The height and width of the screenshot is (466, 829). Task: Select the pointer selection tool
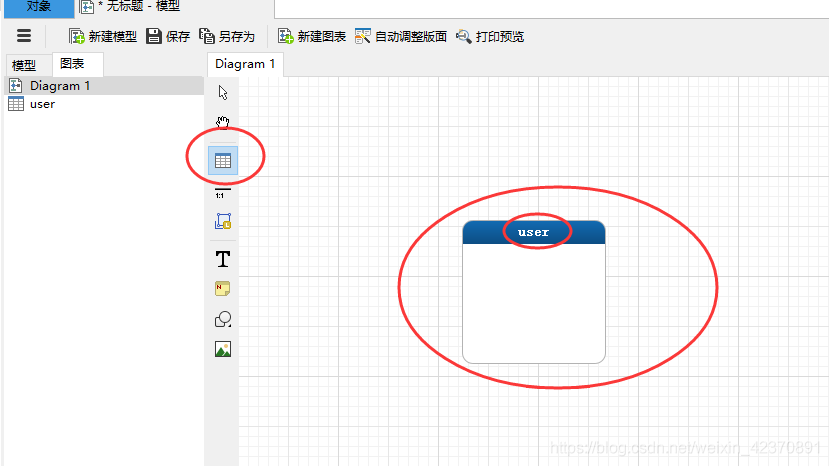(223, 93)
